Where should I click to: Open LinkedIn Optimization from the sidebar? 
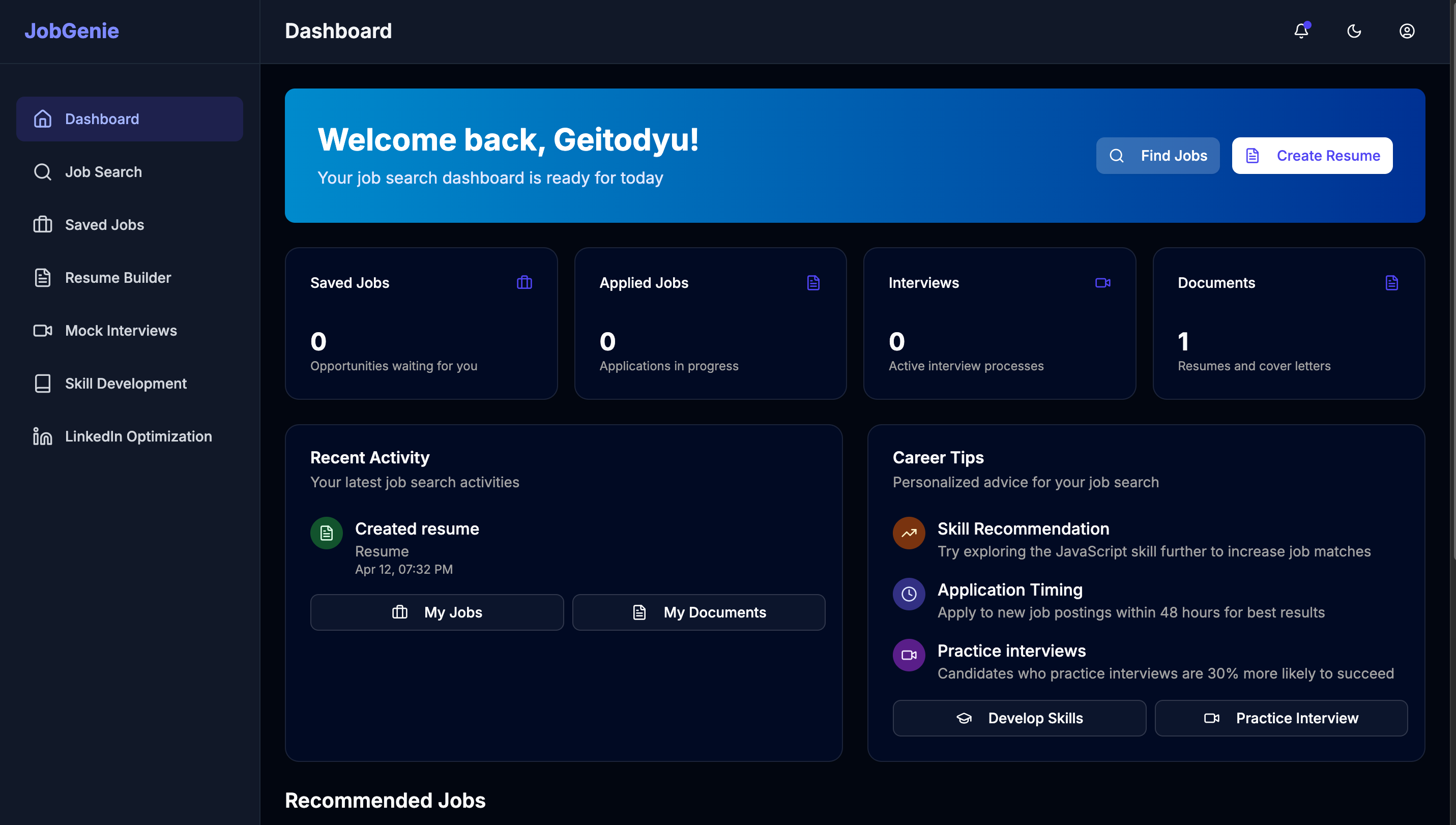(x=138, y=436)
